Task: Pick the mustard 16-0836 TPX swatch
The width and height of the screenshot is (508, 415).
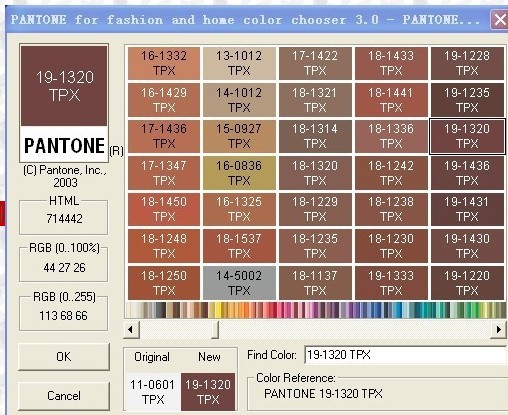Action: click(x=239, y=173)
